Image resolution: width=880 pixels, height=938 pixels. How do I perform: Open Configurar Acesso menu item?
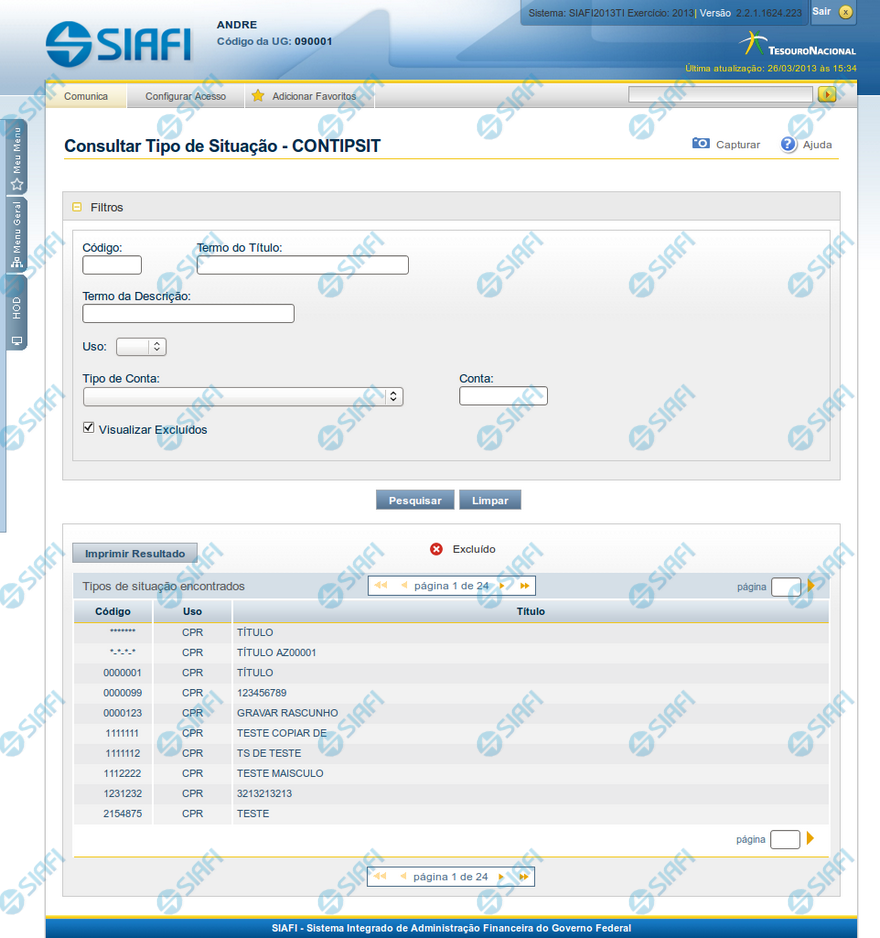[185, 96]
